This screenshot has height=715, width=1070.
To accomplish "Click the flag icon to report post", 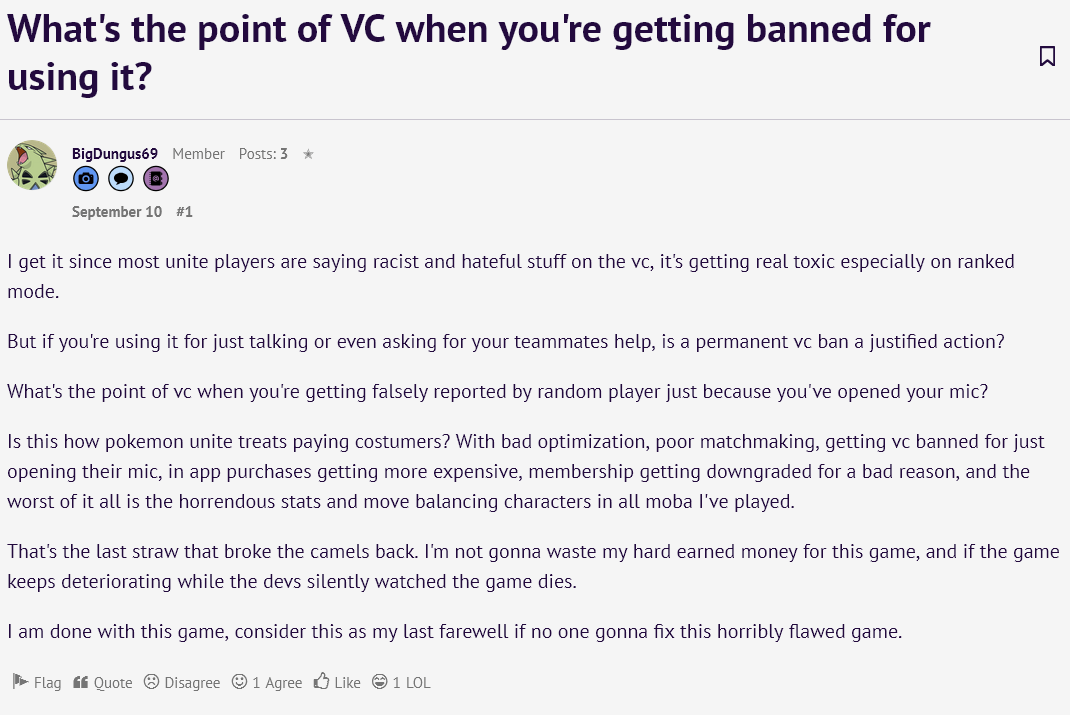I will pyautogui.click(x=20, y=681).
